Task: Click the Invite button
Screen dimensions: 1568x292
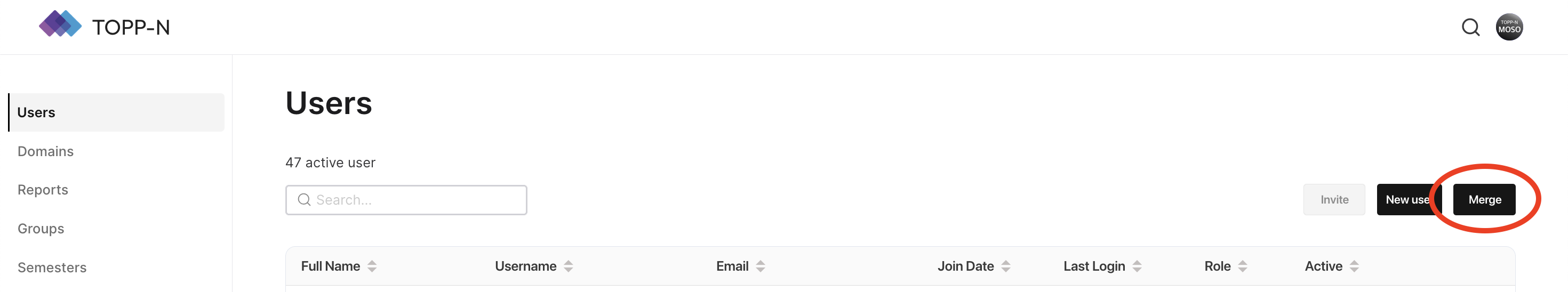Action: click(1334, 199)
